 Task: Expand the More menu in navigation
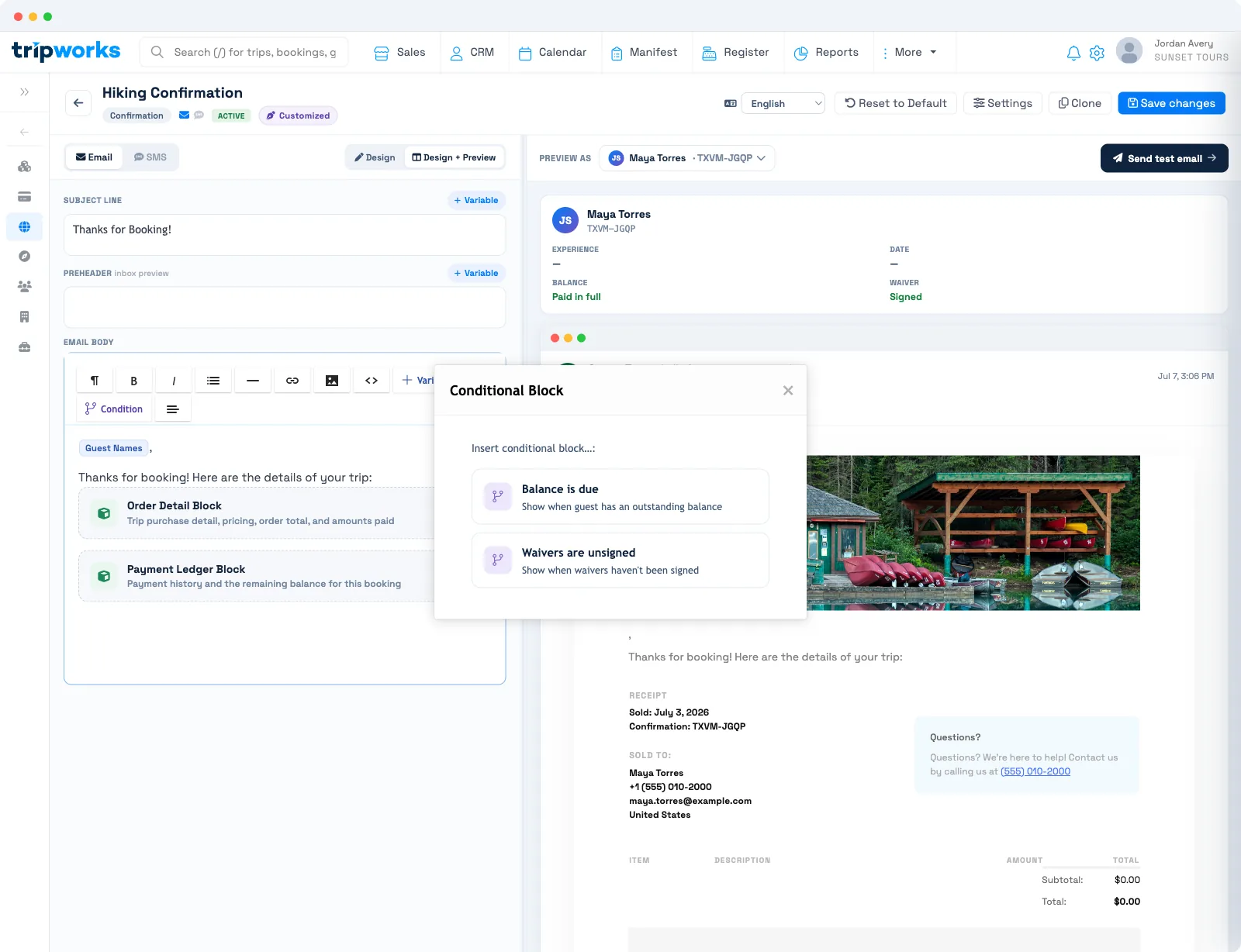(x=909, y=53)
